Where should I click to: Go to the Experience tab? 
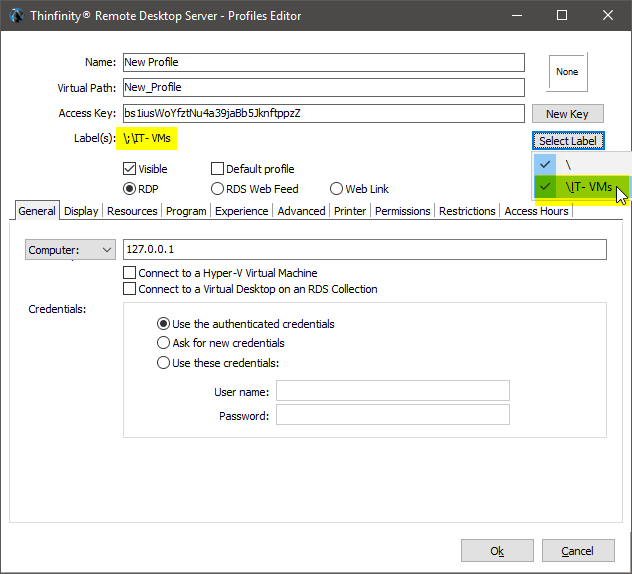click(x=241, y=211)
